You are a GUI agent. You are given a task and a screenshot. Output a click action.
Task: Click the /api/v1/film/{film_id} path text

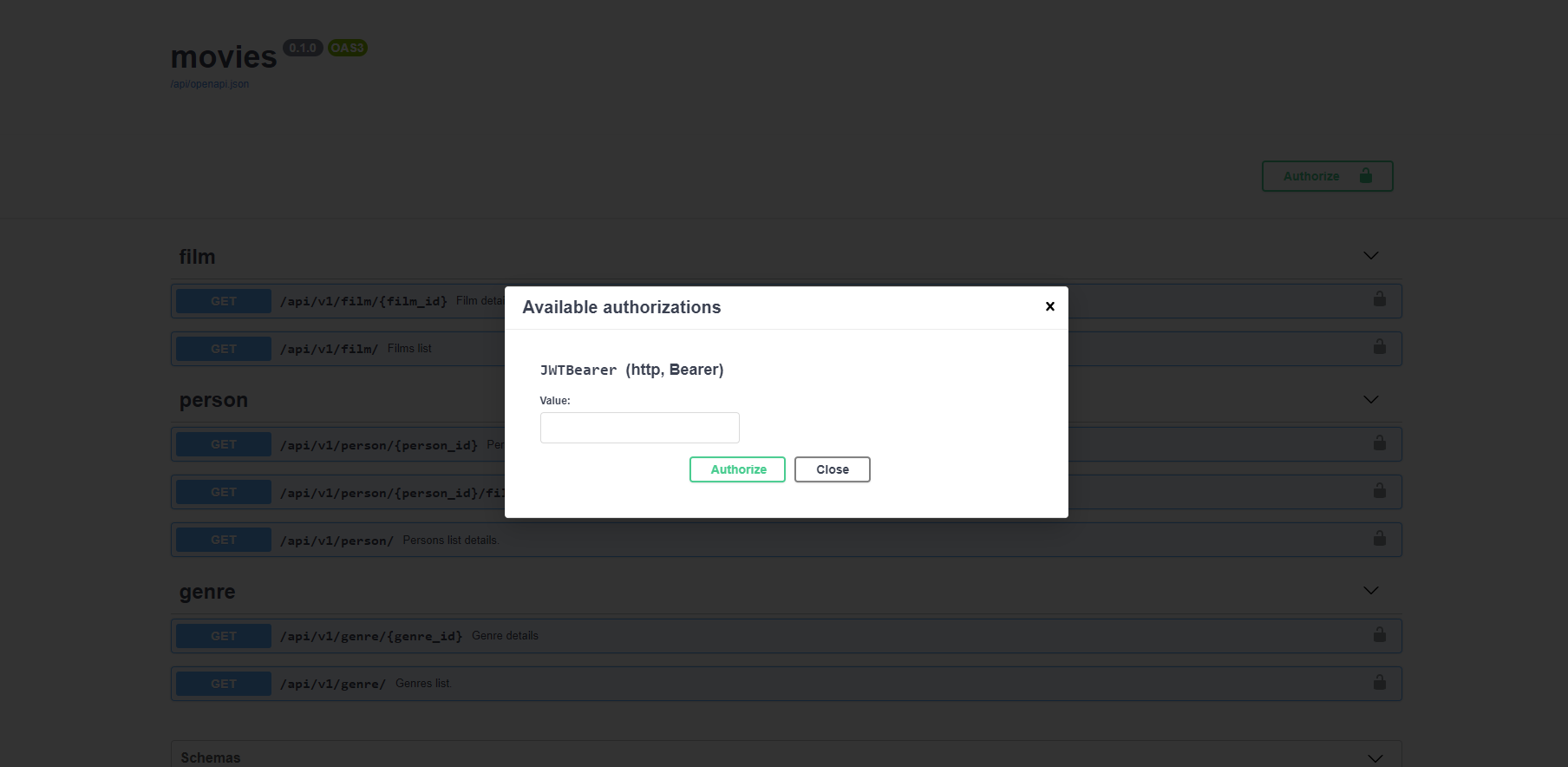tap(363, 301)
